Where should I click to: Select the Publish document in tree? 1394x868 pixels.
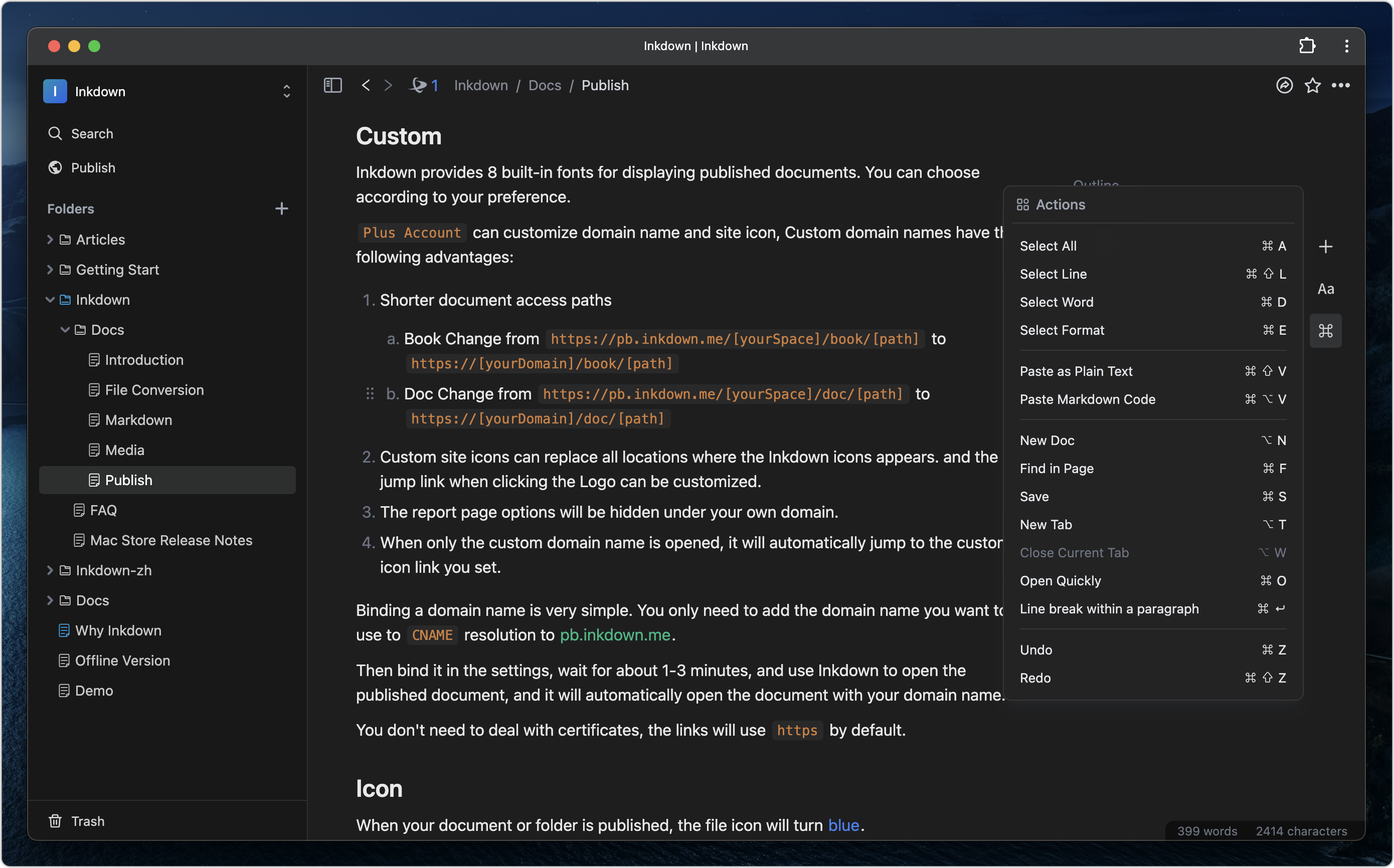167,480
